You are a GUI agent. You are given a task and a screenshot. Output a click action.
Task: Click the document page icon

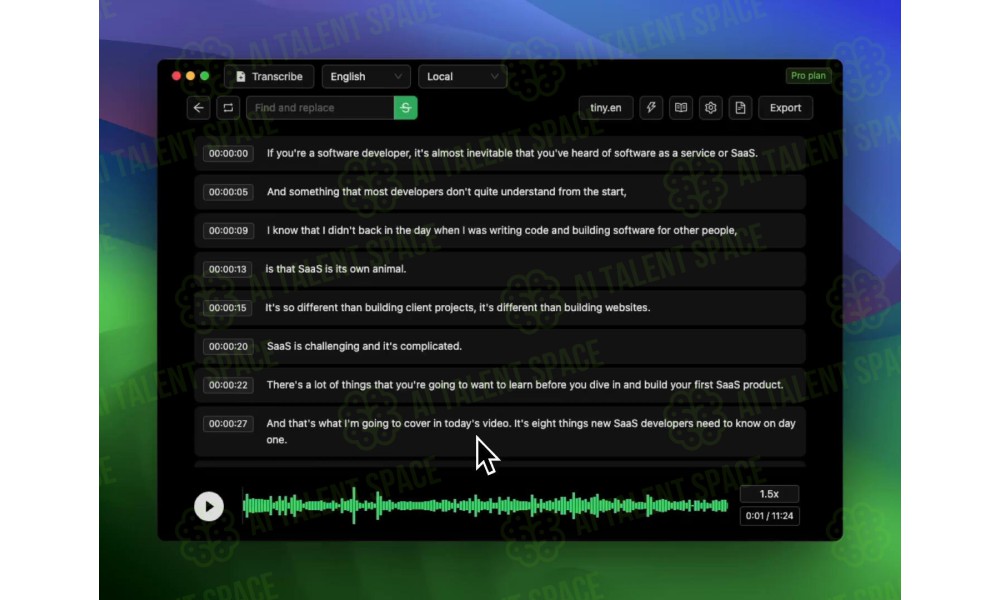pyautogui.click(x=740, y=108)
